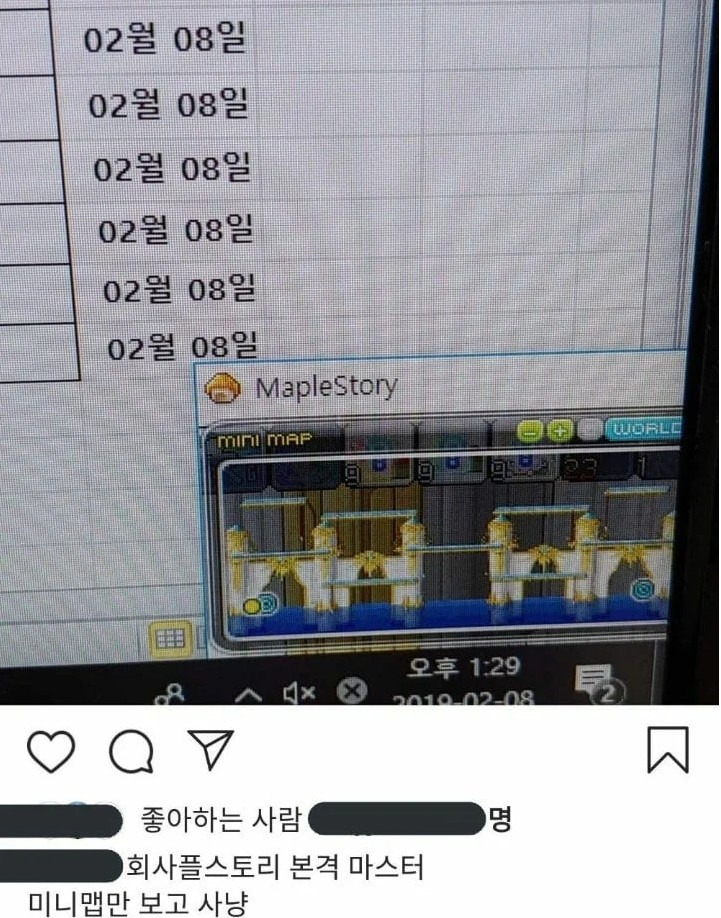Open comments with the speech bubble icon
The height and width of the screenshot is (918, 721).
click(x=132, y=751)
